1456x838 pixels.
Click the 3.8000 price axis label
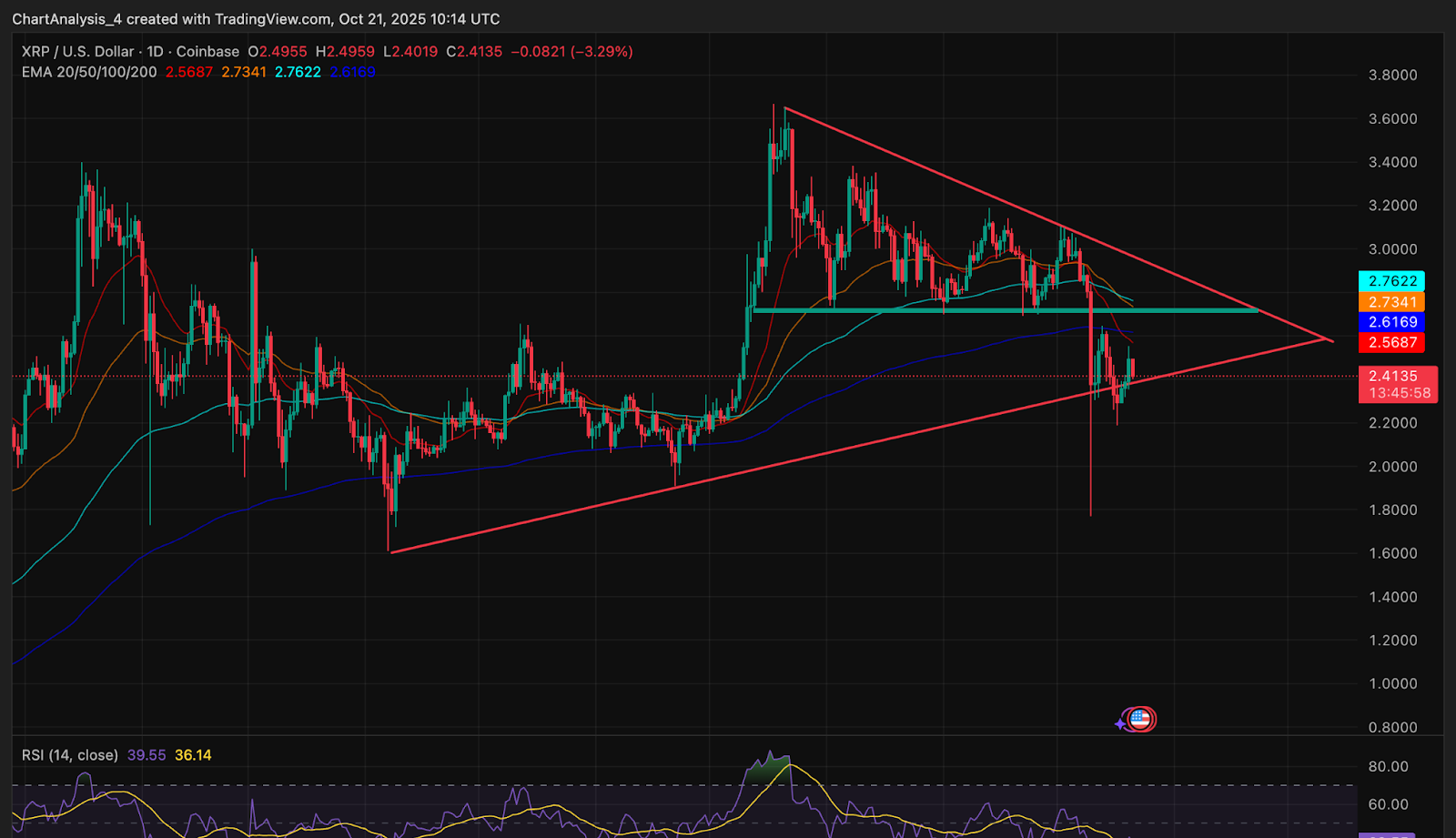tap(1392, 75)
